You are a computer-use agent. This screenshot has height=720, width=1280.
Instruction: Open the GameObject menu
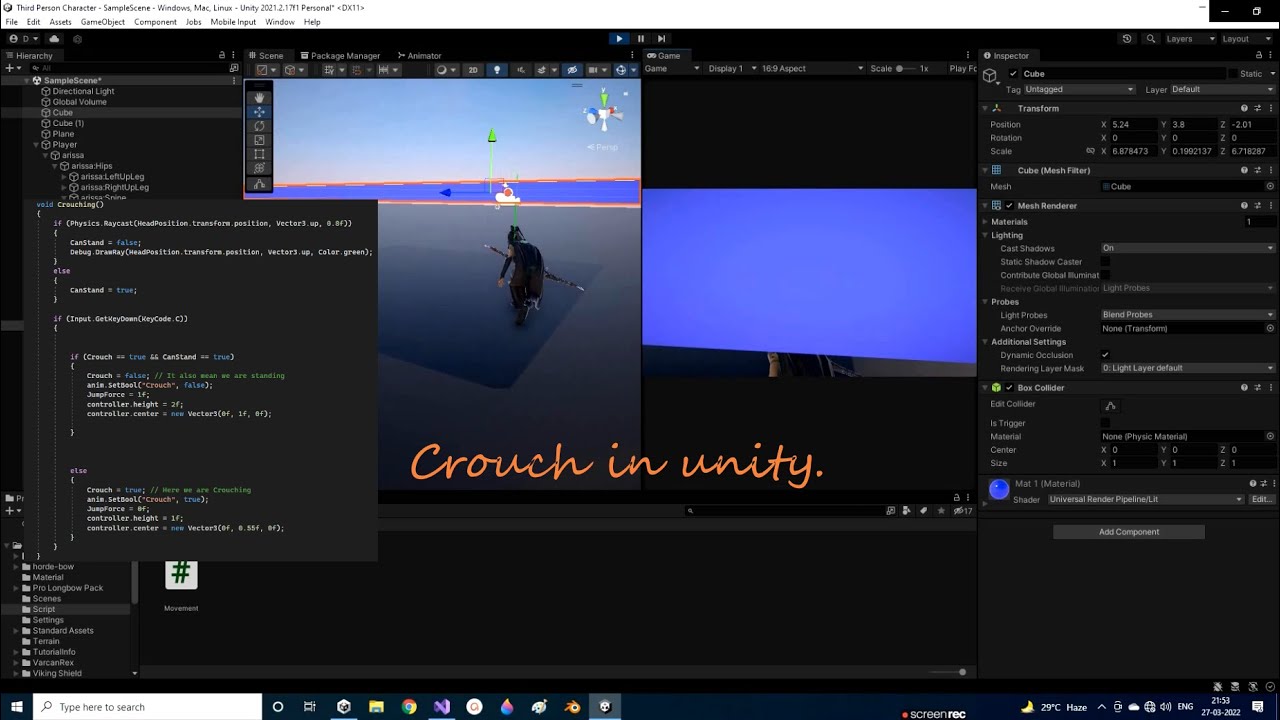click(x=103, y=22)
